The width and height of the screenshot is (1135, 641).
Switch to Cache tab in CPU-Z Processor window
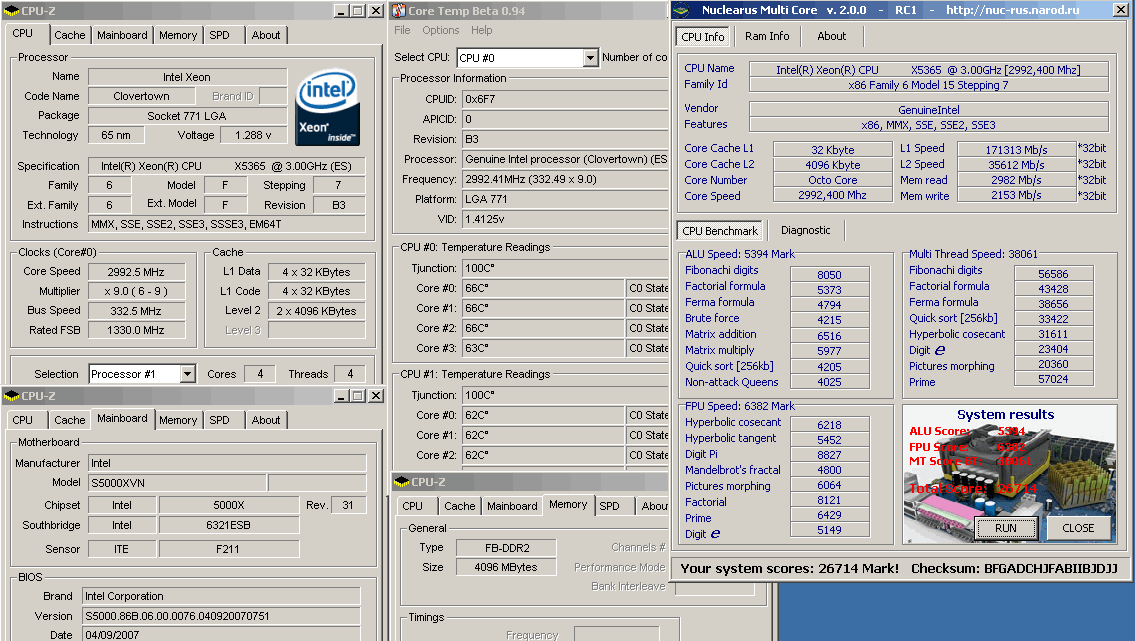[69, 35]
